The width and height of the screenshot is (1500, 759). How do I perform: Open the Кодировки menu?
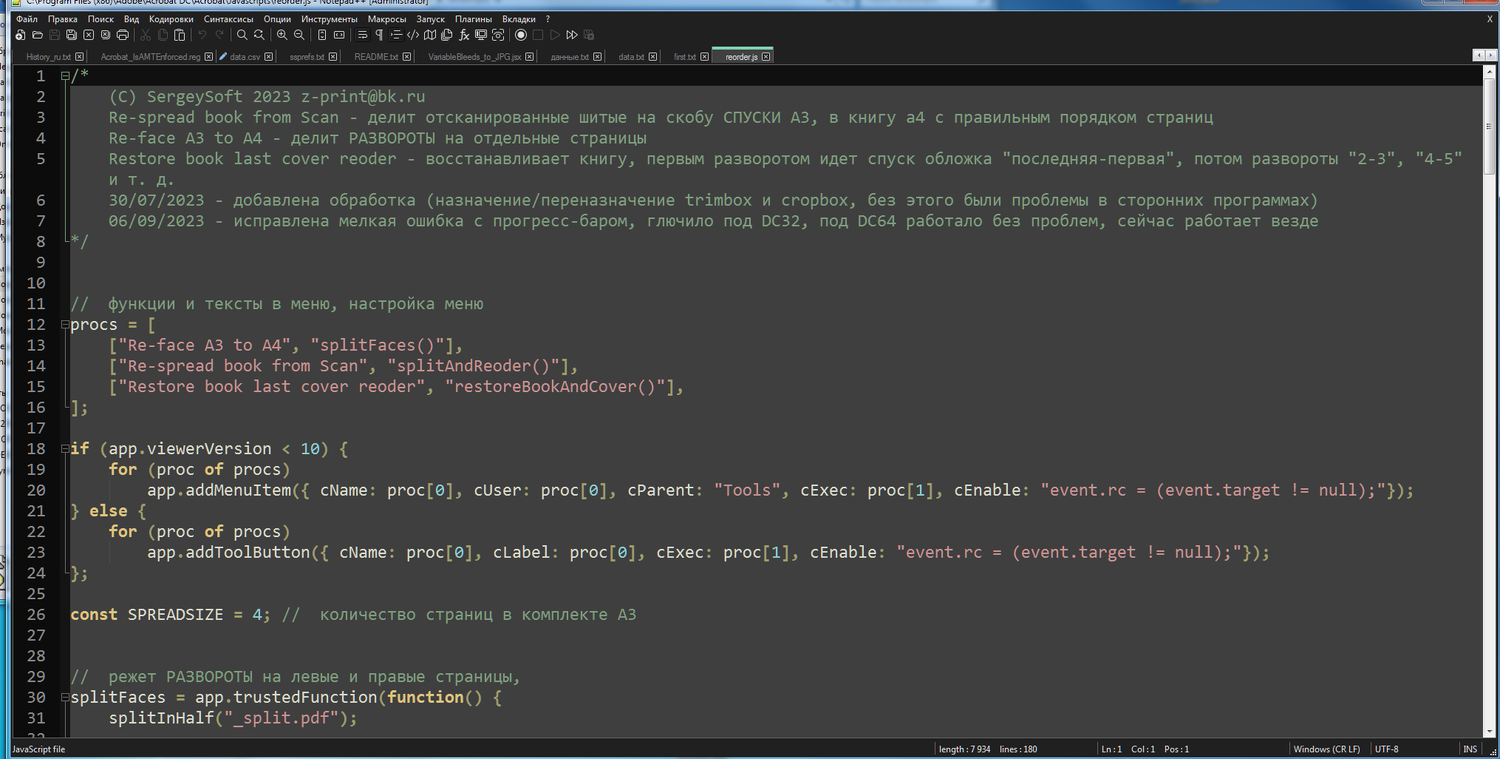click(x=171, y=19)
